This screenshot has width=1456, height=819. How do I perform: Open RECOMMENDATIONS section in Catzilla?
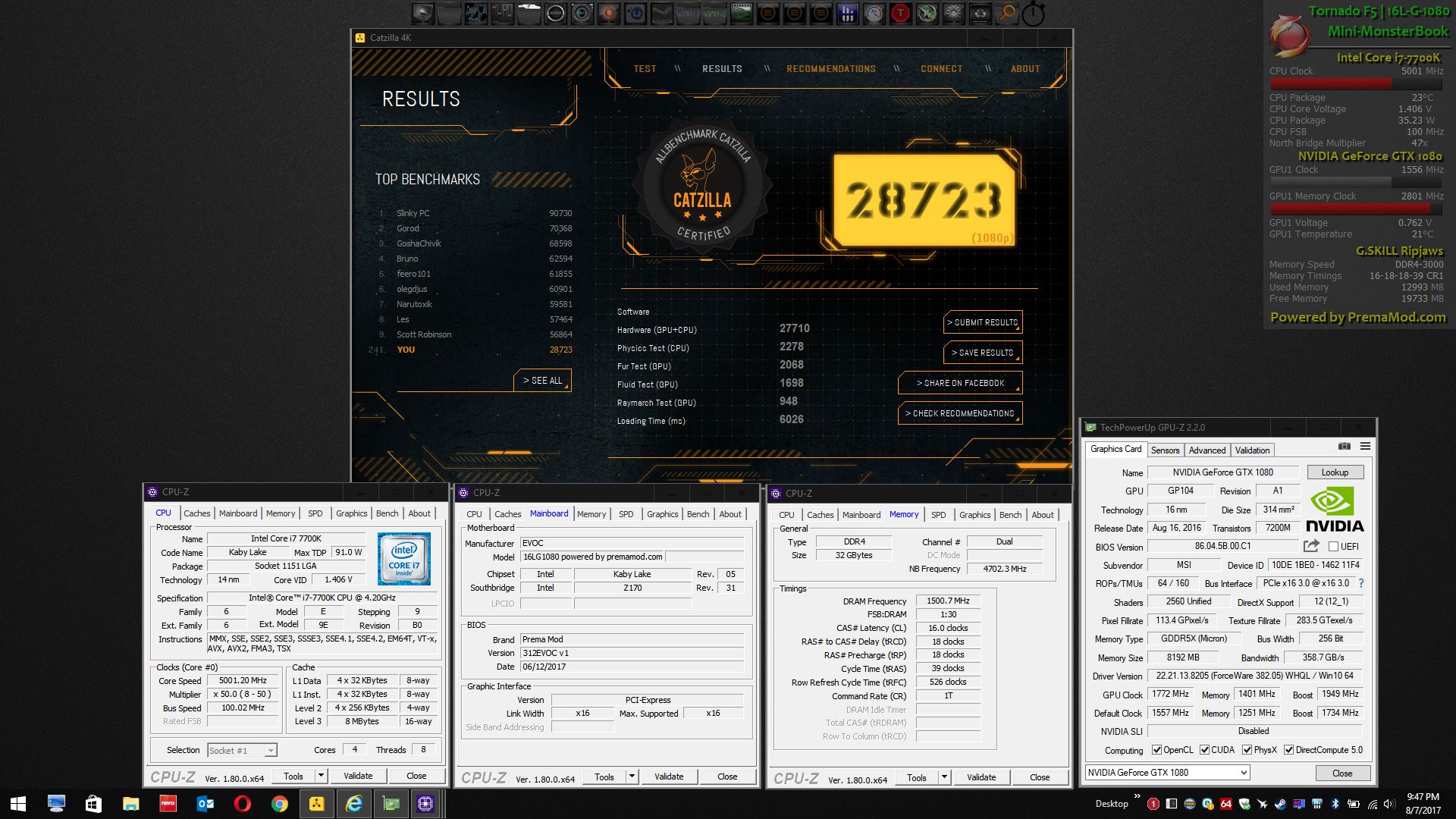[831, 69]
